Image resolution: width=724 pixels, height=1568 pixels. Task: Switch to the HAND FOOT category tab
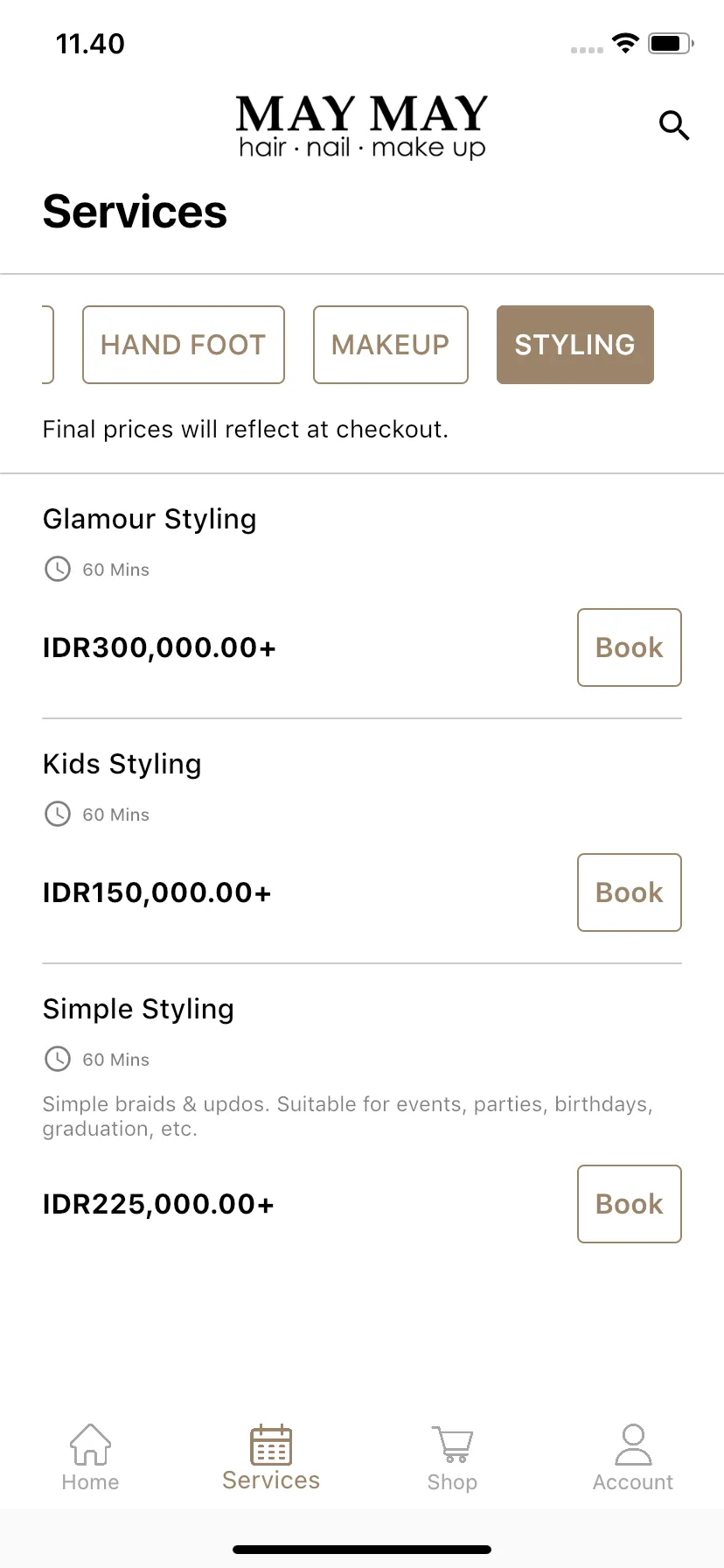click(x=184, y=345)
